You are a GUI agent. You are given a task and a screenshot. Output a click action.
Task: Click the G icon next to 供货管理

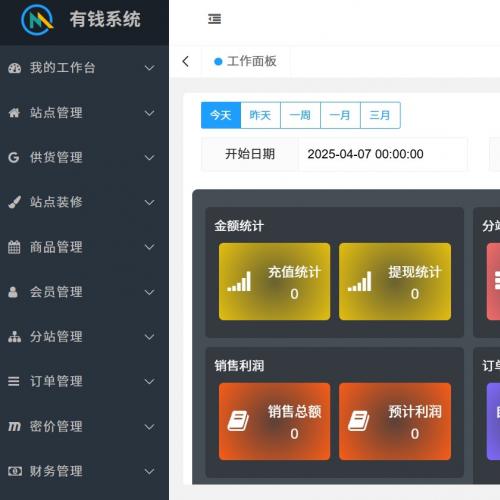[x=14, y=157]
